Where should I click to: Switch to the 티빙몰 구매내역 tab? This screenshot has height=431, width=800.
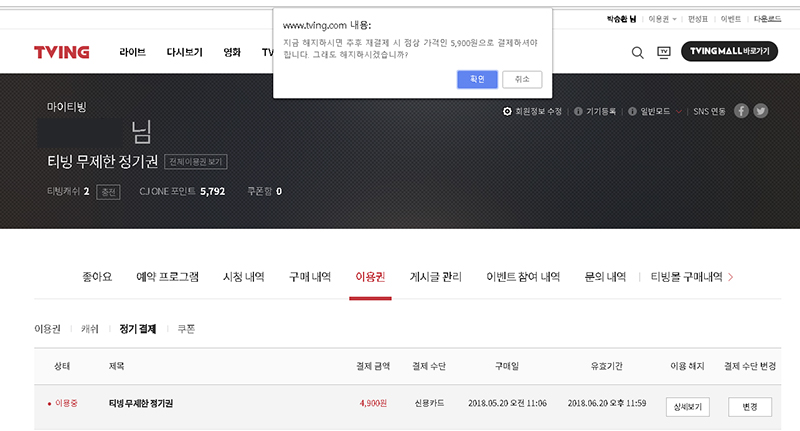(686, 276)
